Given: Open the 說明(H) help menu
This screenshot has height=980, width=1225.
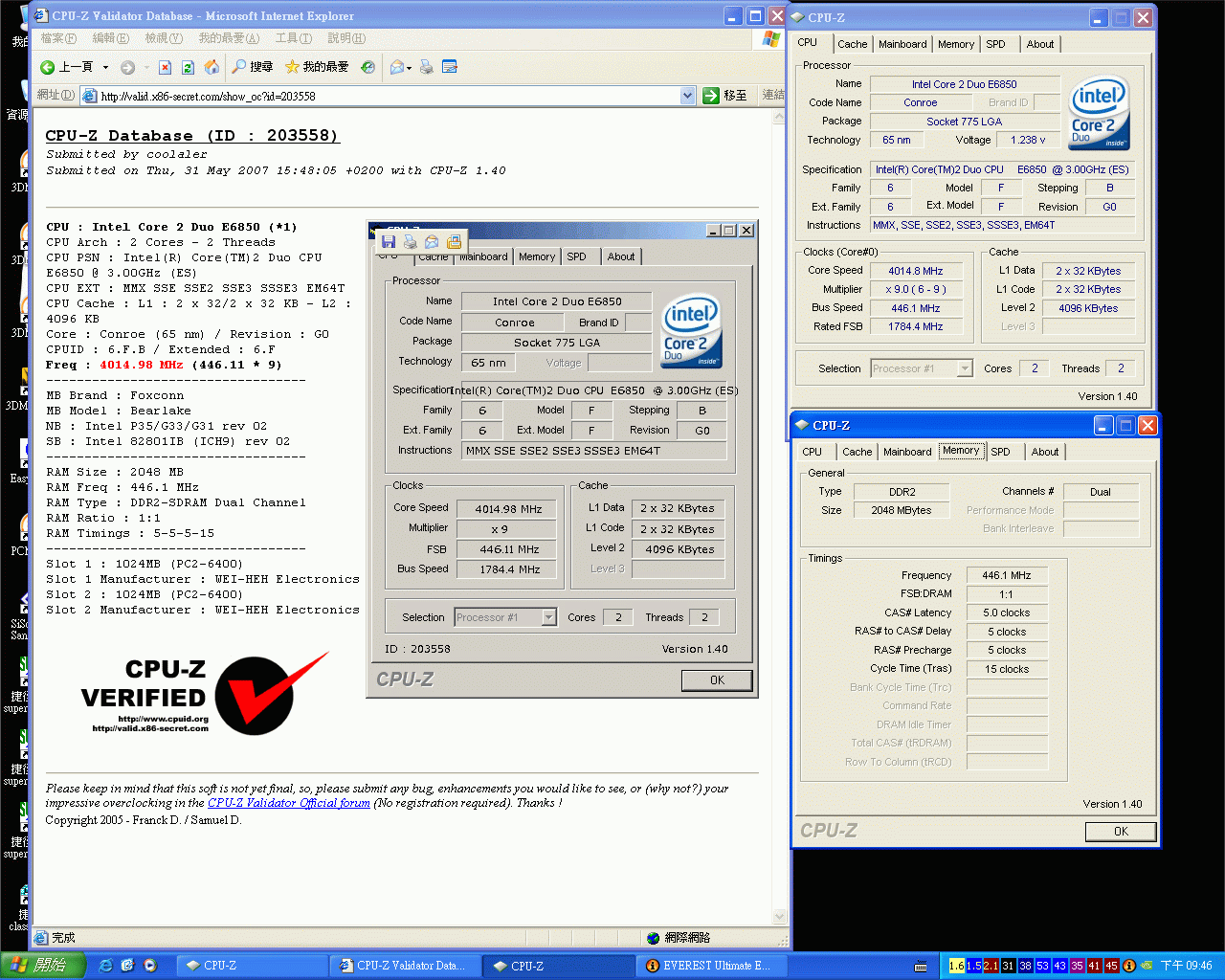Looking at the screenshot, I should pyautogui.click(x=346, y=38).
